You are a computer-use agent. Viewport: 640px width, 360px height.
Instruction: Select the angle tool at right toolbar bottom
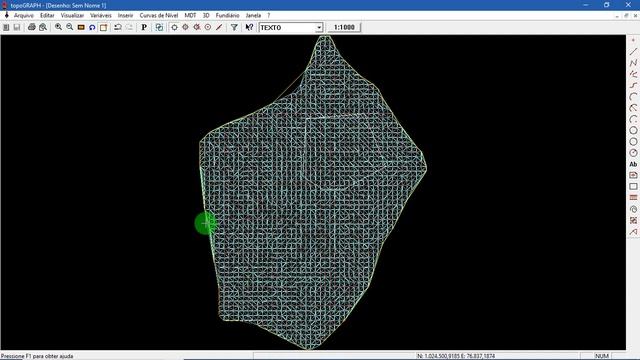(633, 232)
